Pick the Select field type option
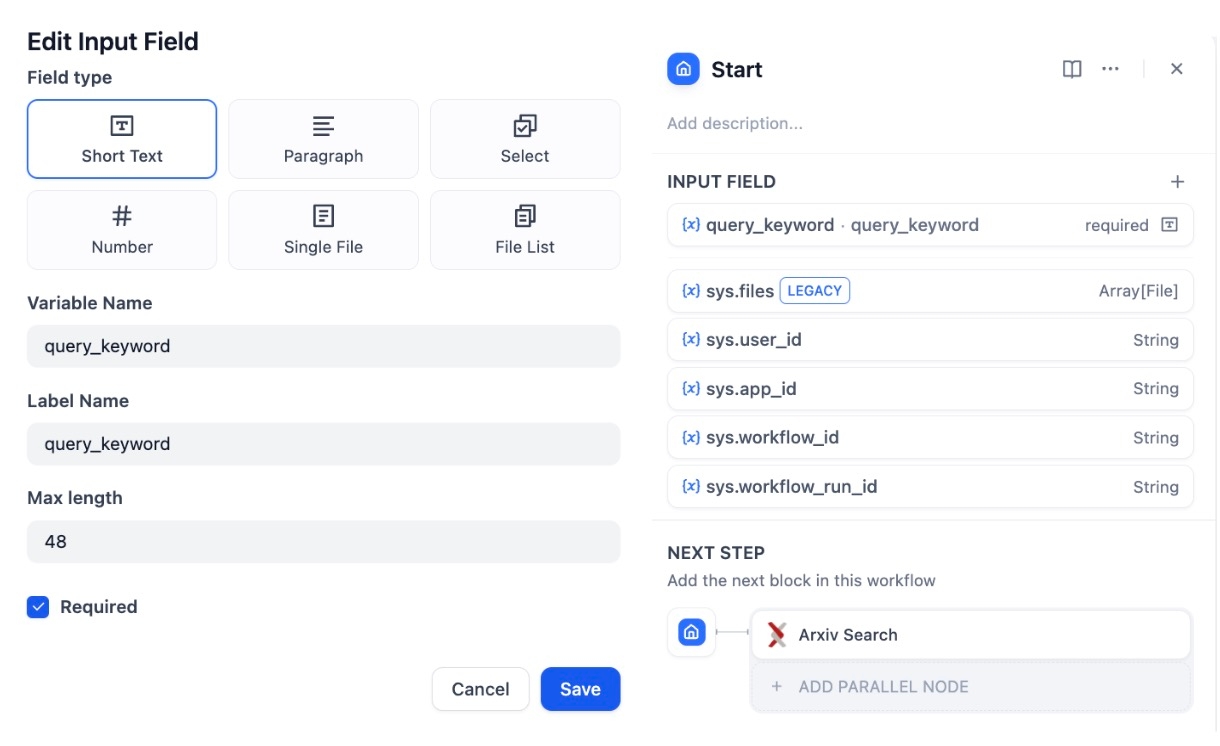1220x746 pixels. 525,139
